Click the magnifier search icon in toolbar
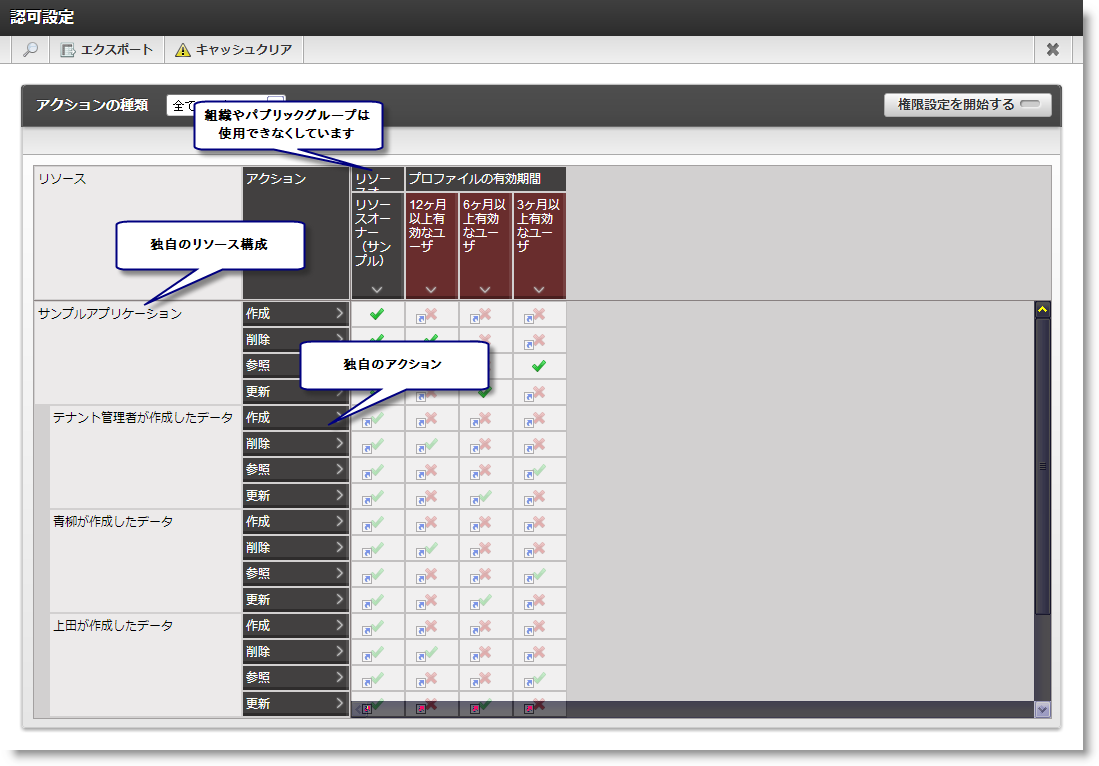 [31, 50]
